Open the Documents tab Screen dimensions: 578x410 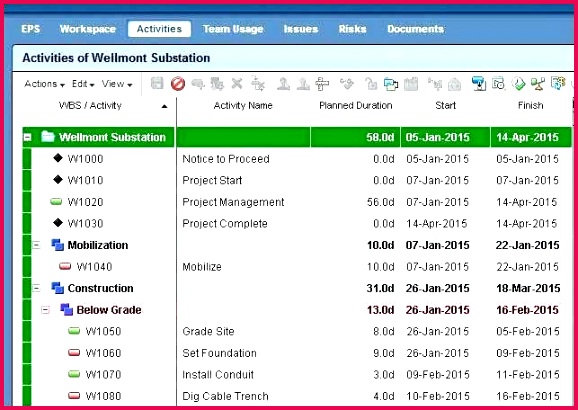(x=415, y=29)
